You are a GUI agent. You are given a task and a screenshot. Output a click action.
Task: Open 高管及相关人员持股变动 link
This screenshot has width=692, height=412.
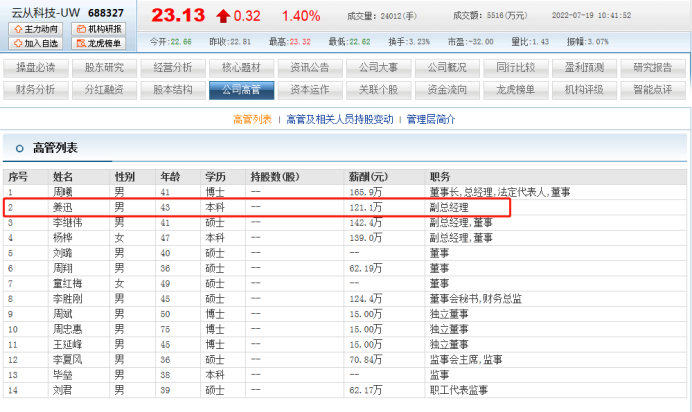pos(340,120)
